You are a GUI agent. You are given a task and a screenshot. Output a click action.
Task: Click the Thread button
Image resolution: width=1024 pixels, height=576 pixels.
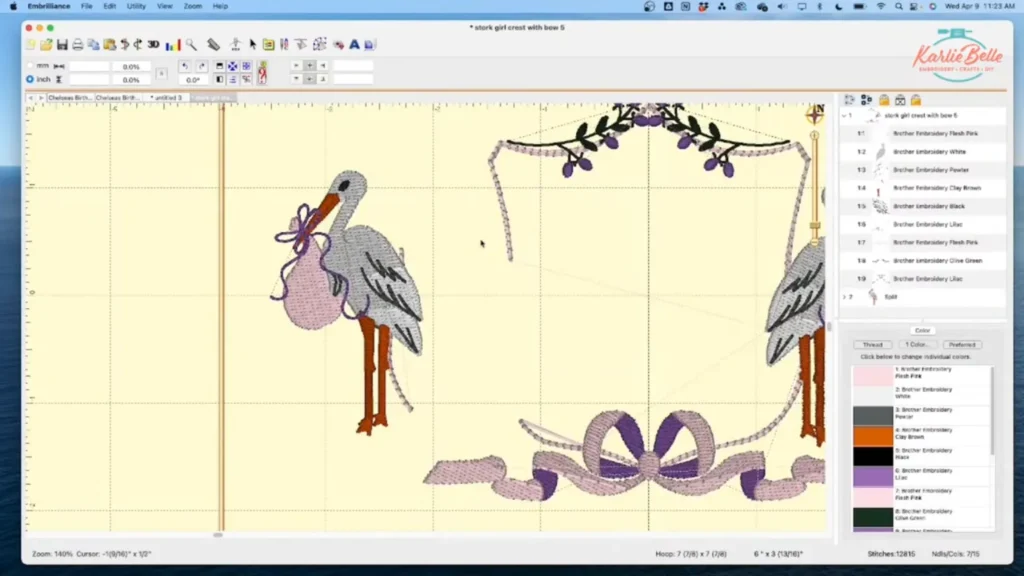click(x=872, y=345)
